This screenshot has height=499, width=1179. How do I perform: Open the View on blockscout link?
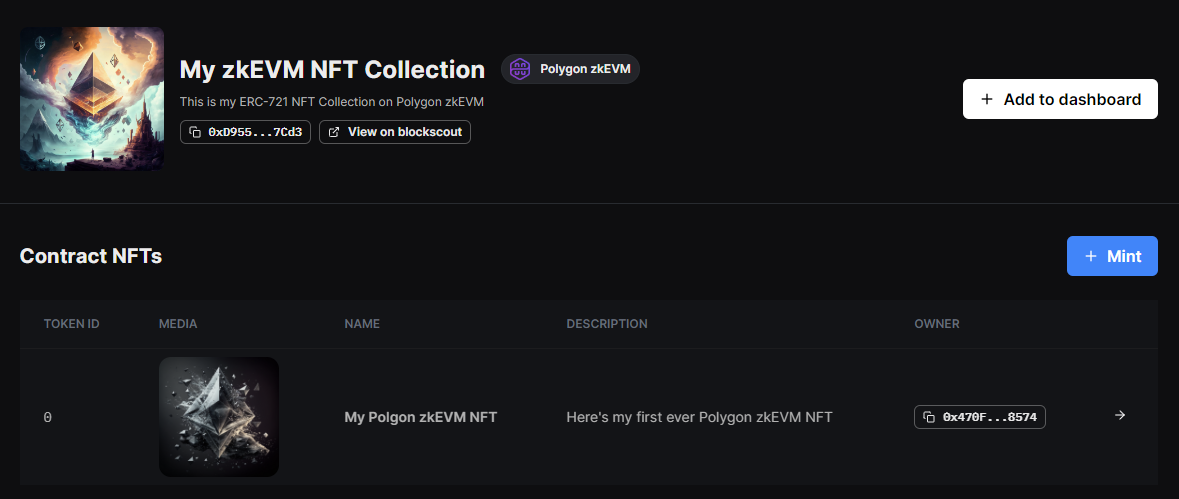pyautogui.click(x=395, y=132)
